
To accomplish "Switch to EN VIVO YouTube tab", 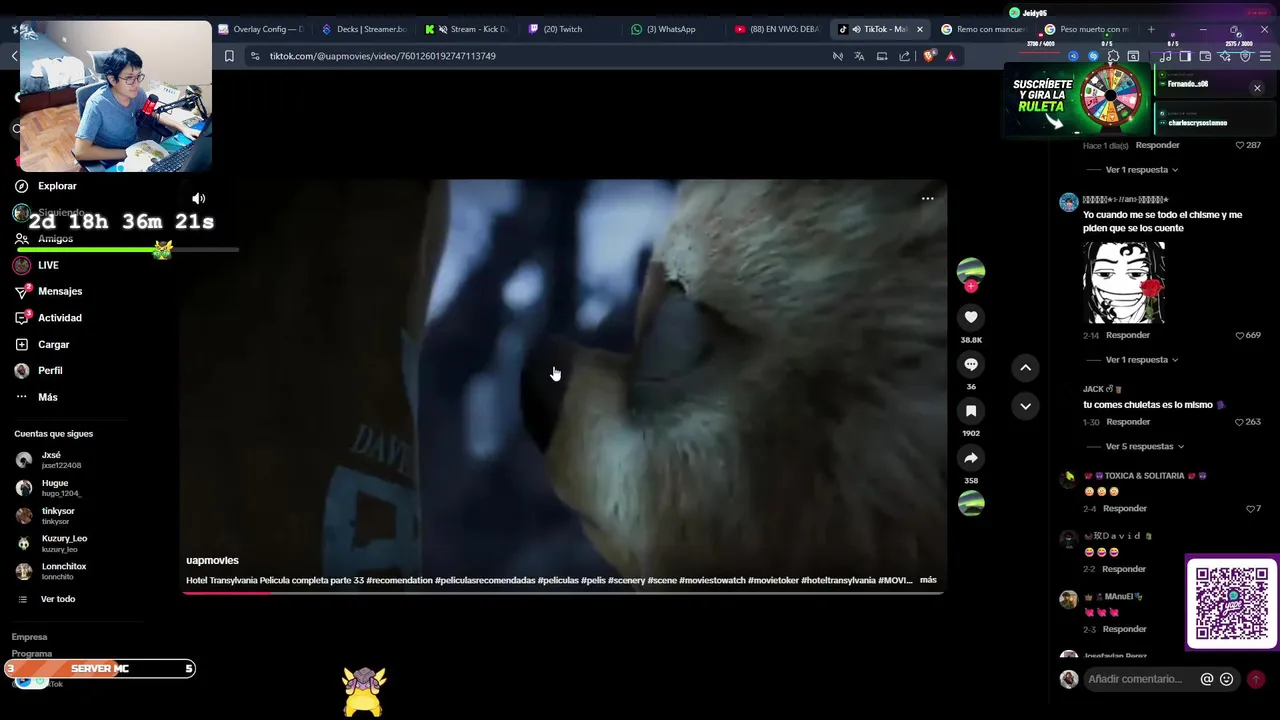I will [777, 29].
